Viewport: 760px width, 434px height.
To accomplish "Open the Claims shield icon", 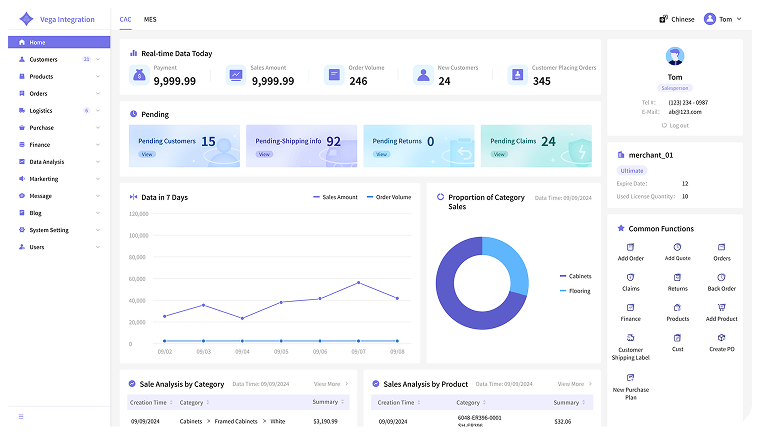I will pos(630,277).
